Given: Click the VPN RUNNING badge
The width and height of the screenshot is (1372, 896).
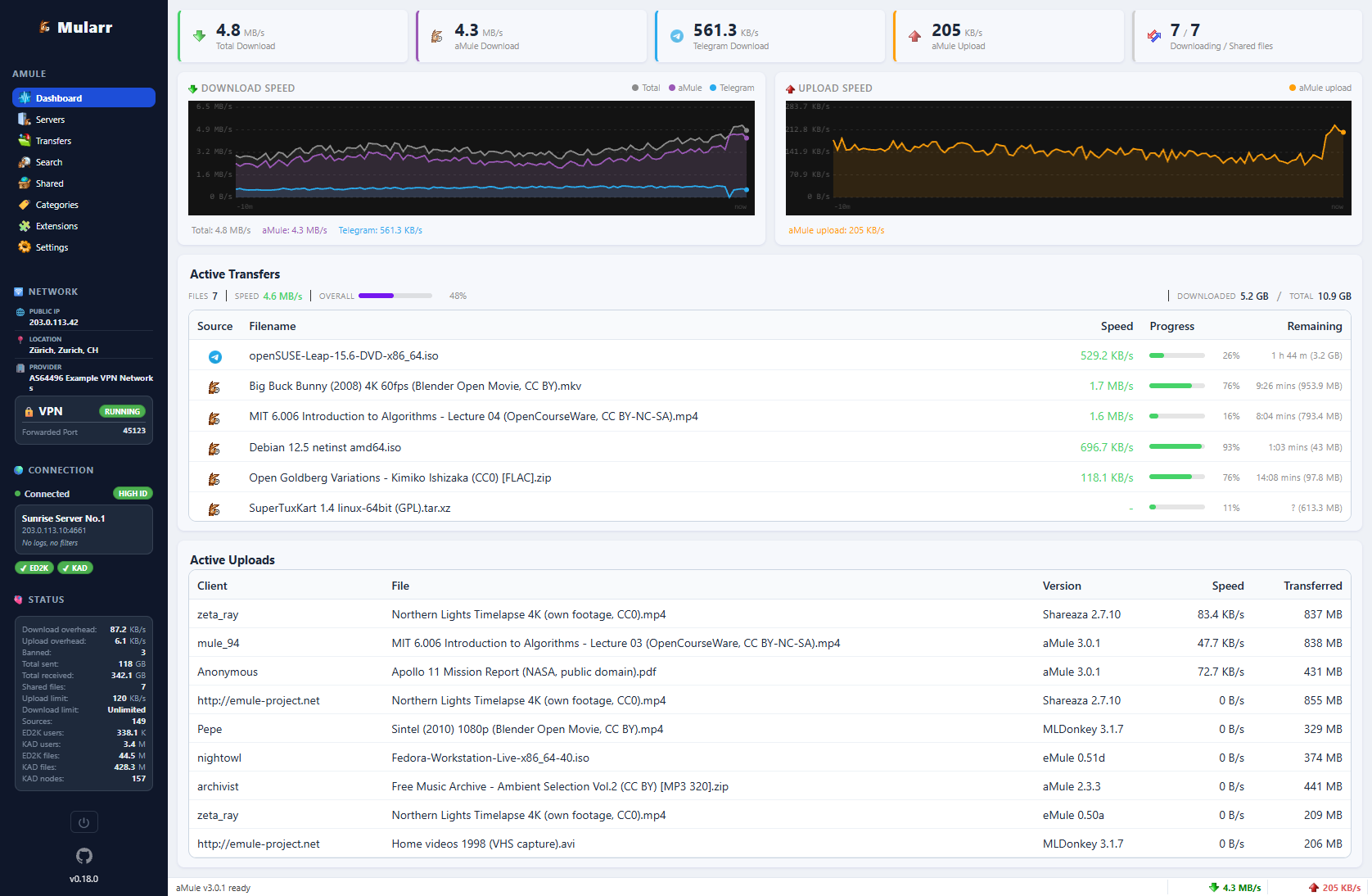Looking at the screenshot, I should coord(122,411).
